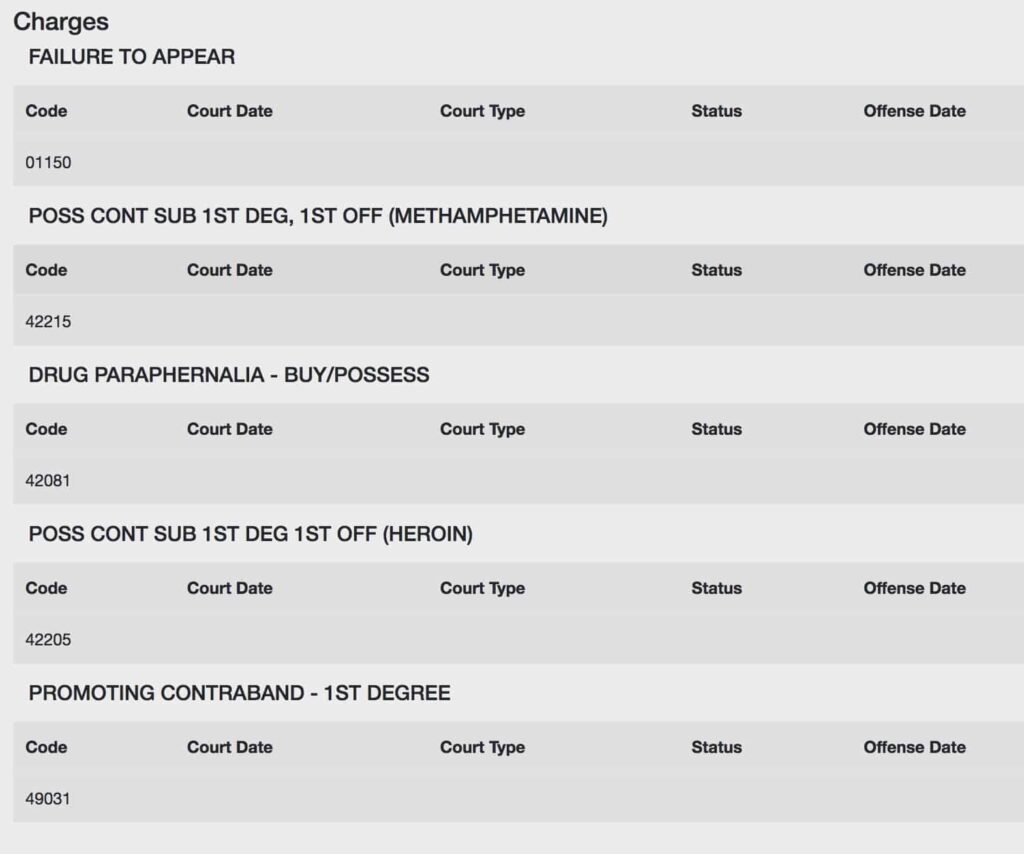Select the methamphetamine possession charge title

point(318,215)
